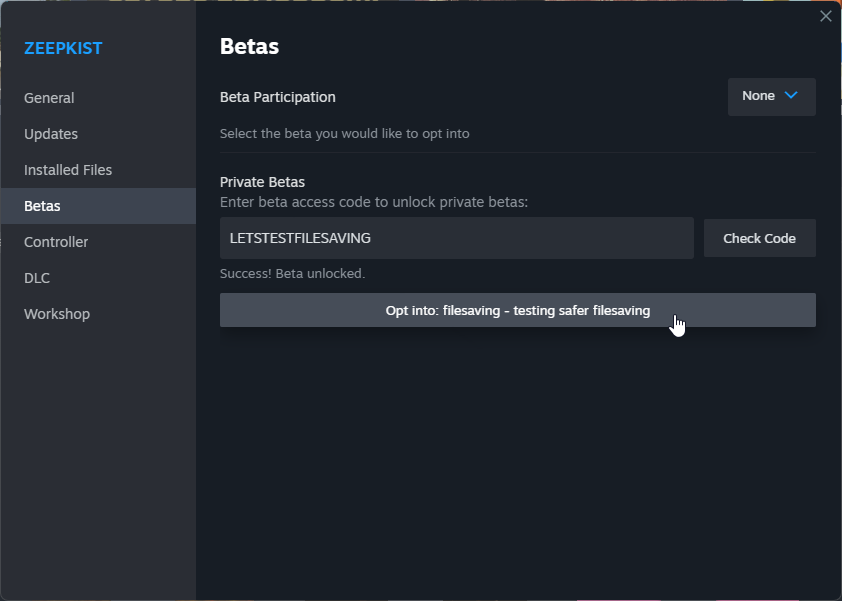Open the Workshop section

(57, 314)
